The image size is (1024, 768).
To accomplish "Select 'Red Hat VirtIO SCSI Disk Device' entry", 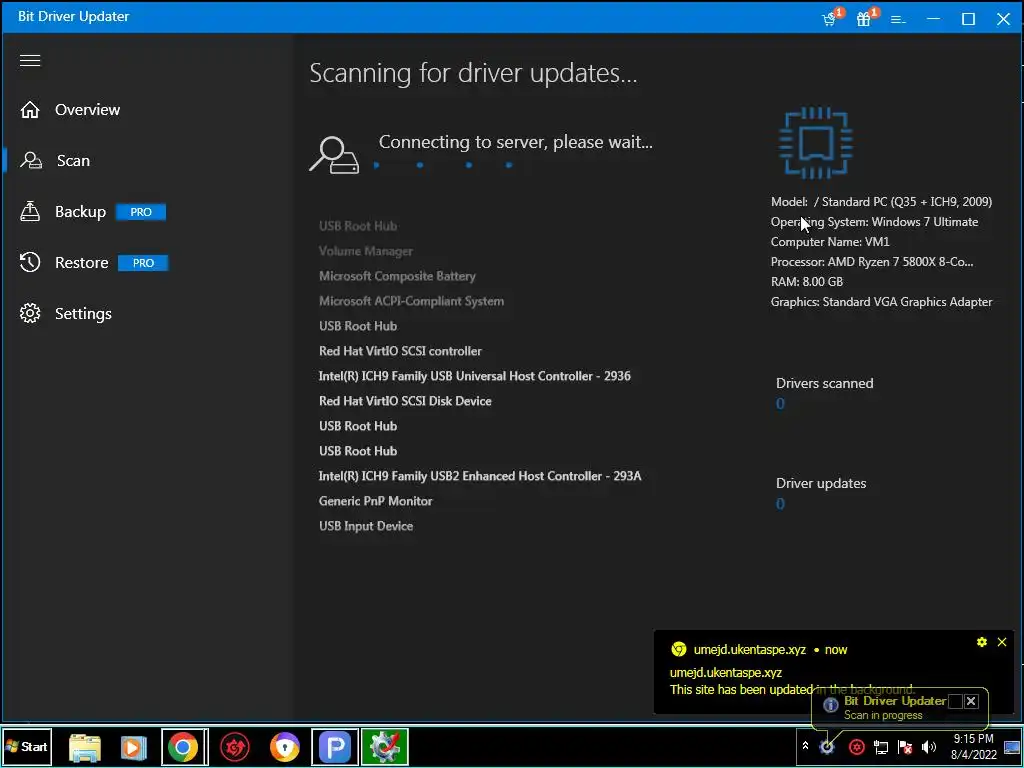I will (405, 401).
